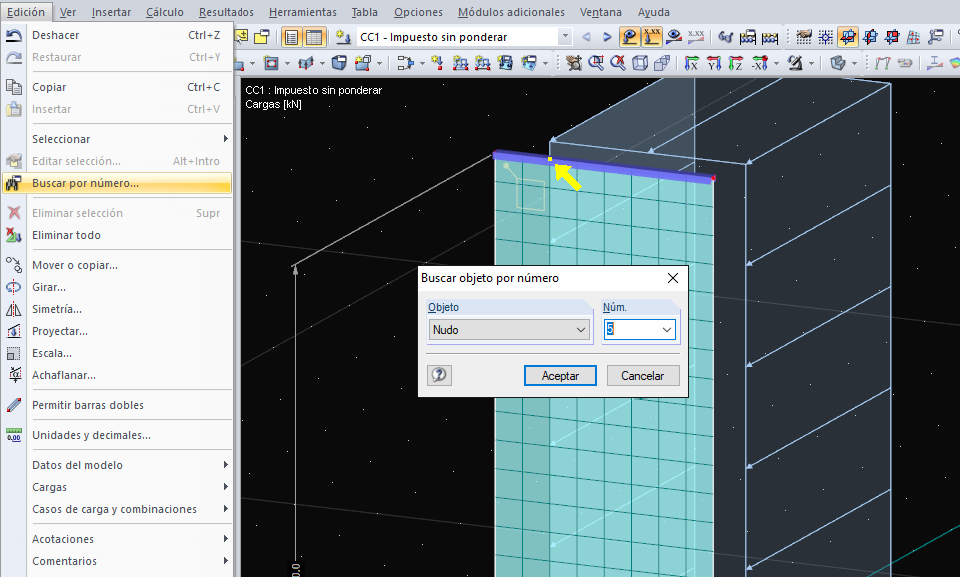Click the Aceptar button

point(560,375)
